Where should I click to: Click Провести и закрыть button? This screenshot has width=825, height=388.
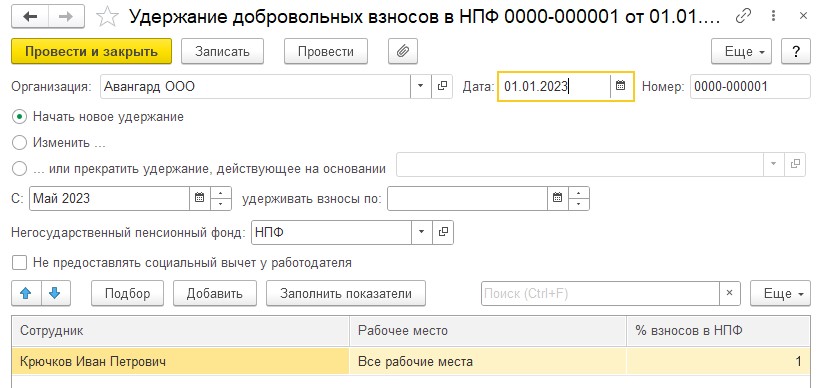pos(92,52)
